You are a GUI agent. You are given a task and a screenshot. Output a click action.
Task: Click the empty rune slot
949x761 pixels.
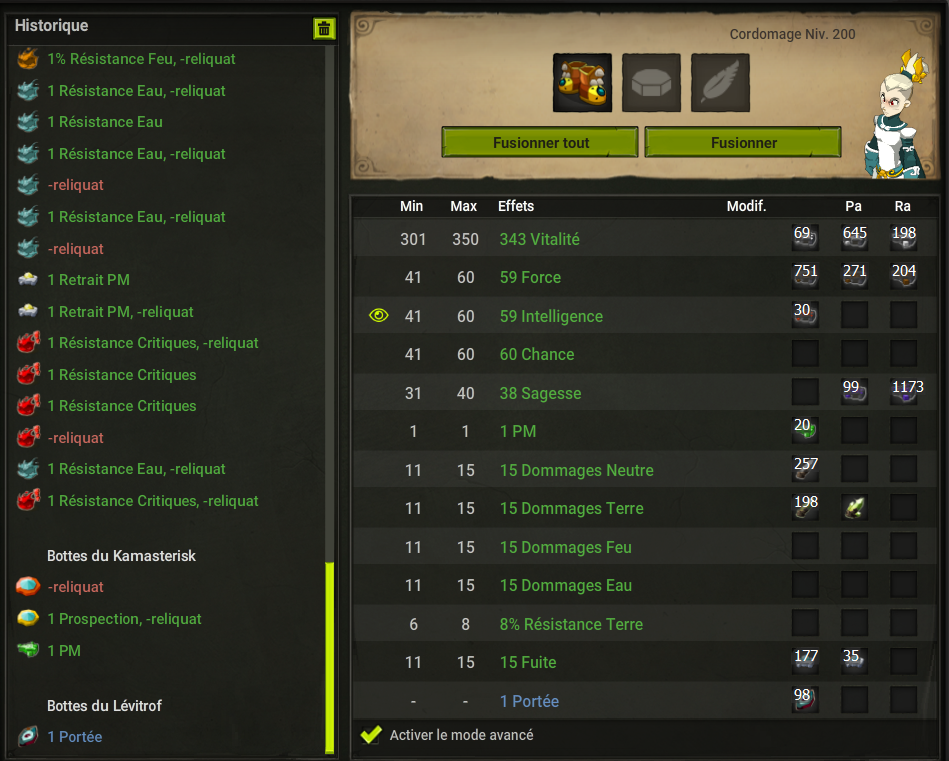[x=651, y=83]
